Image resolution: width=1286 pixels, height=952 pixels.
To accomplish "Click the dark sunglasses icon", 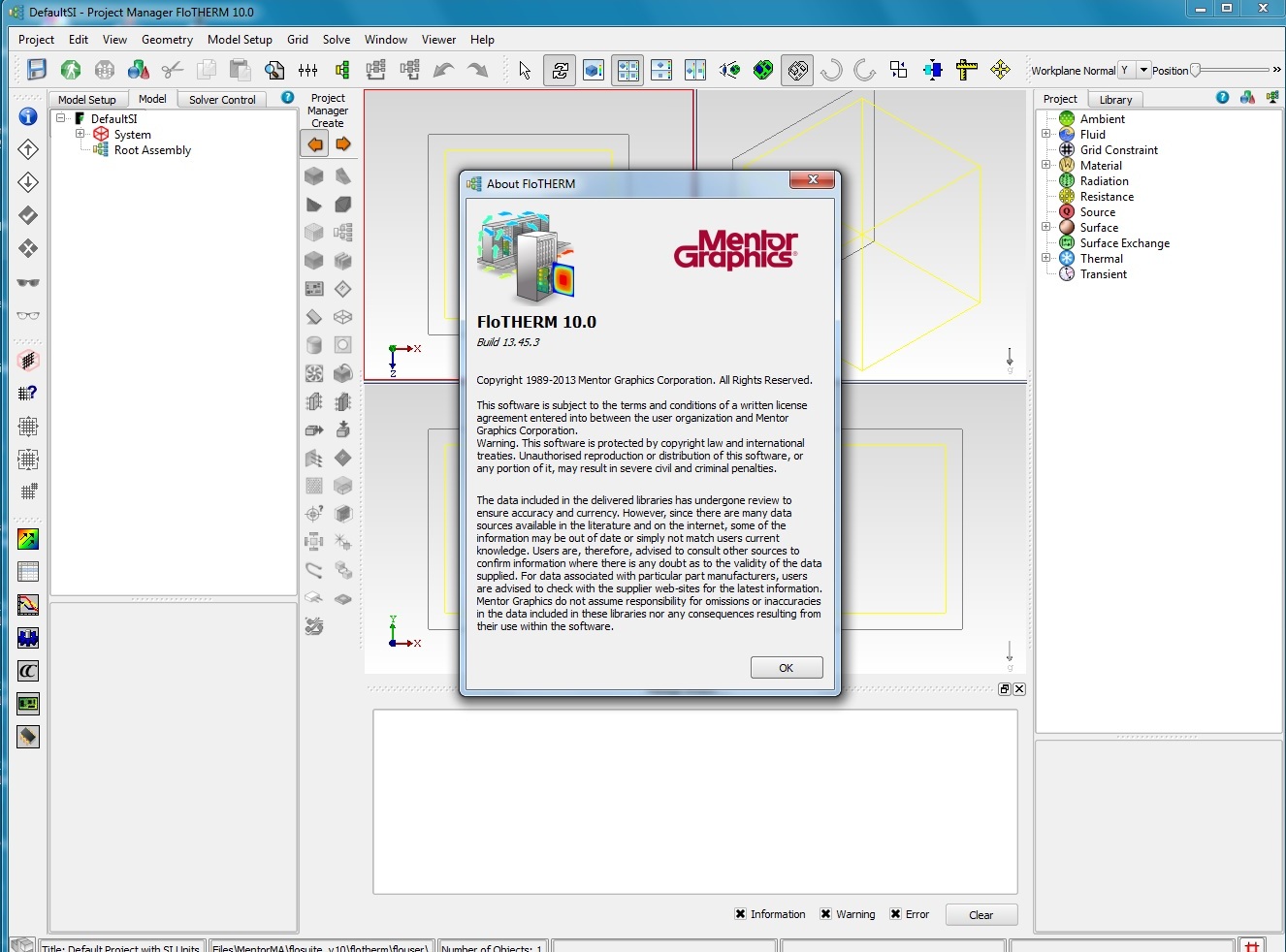I will (x=28, y=282).
